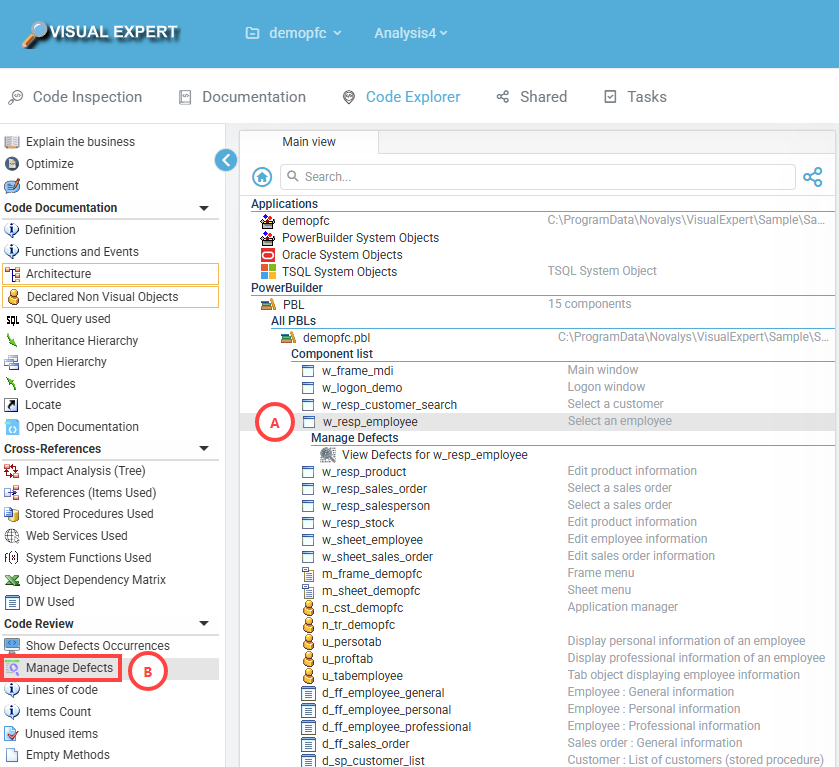Click the Unused items icon
Viewport: 839px width, 767px height.
click(x=11, y=733)
